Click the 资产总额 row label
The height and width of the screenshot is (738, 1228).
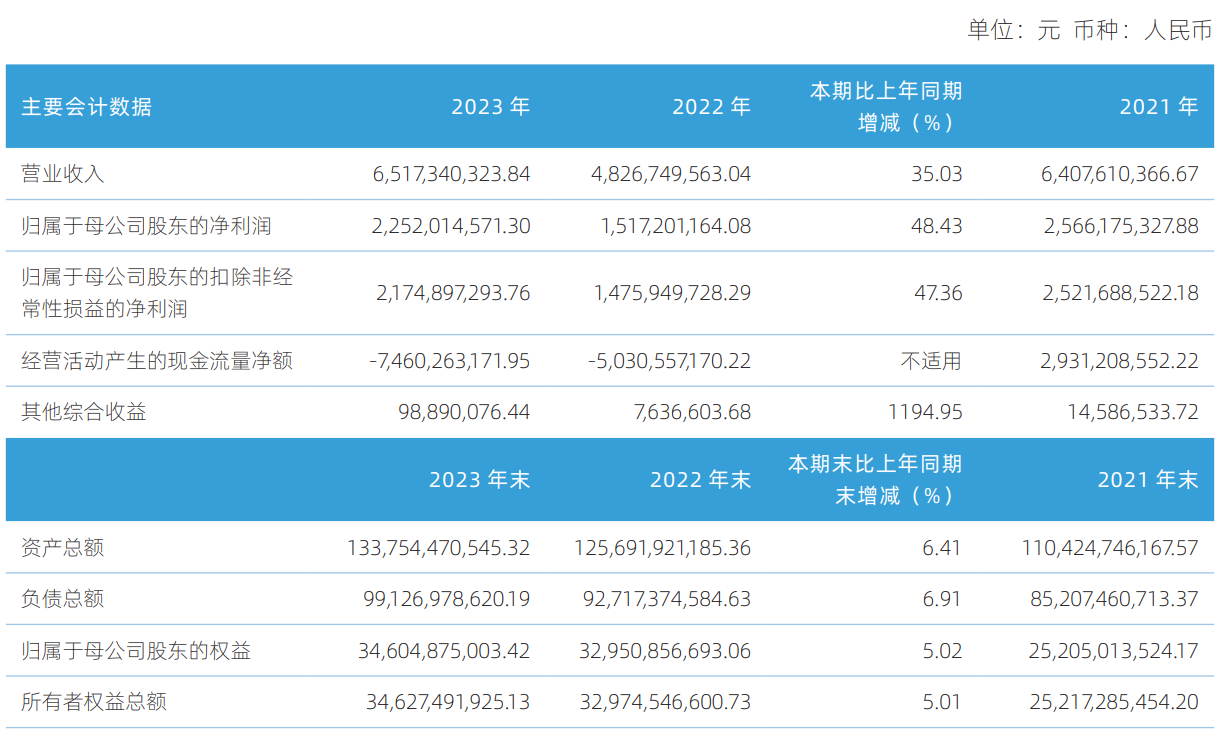63,547
